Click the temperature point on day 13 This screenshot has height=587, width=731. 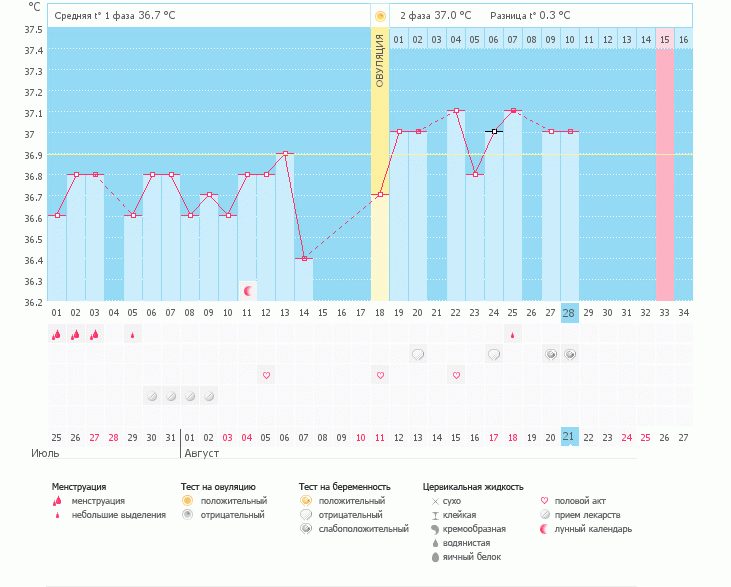click(285, 154)
